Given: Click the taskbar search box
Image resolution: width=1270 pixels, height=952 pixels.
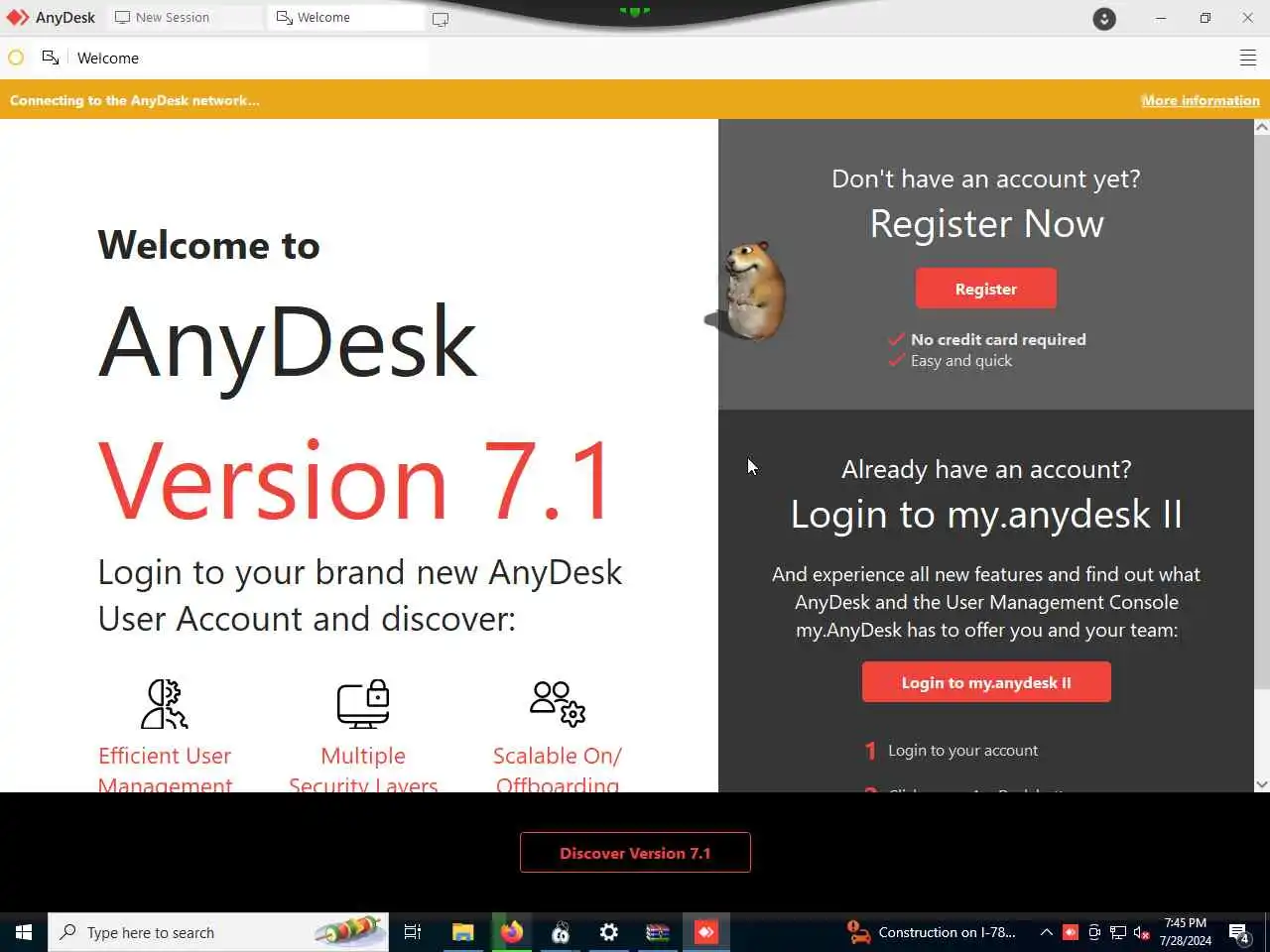Looking at the screenshot, I should [218, 932].
